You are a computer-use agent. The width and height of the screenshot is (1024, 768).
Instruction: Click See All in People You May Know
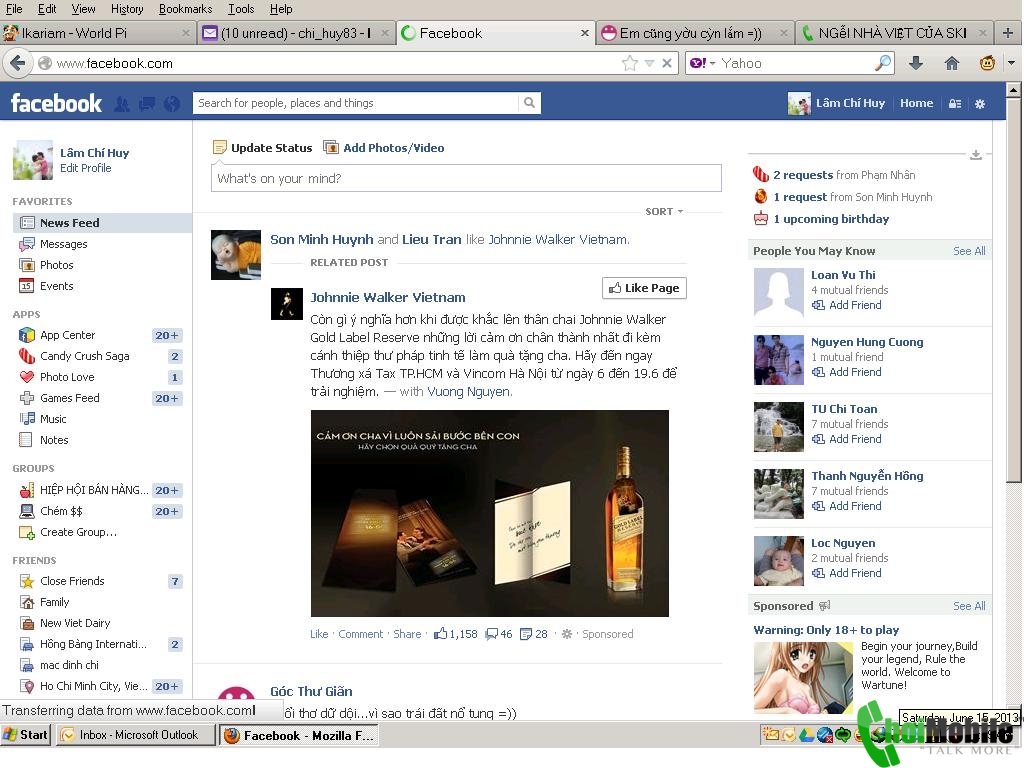(969, 251)
